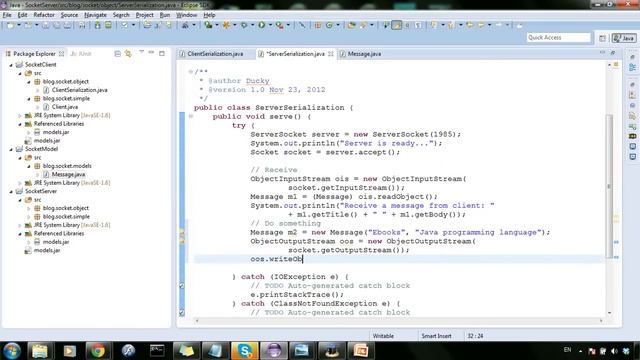Open Skype from the taskbar
Screen dimensions: 640x360
point(244,351)
